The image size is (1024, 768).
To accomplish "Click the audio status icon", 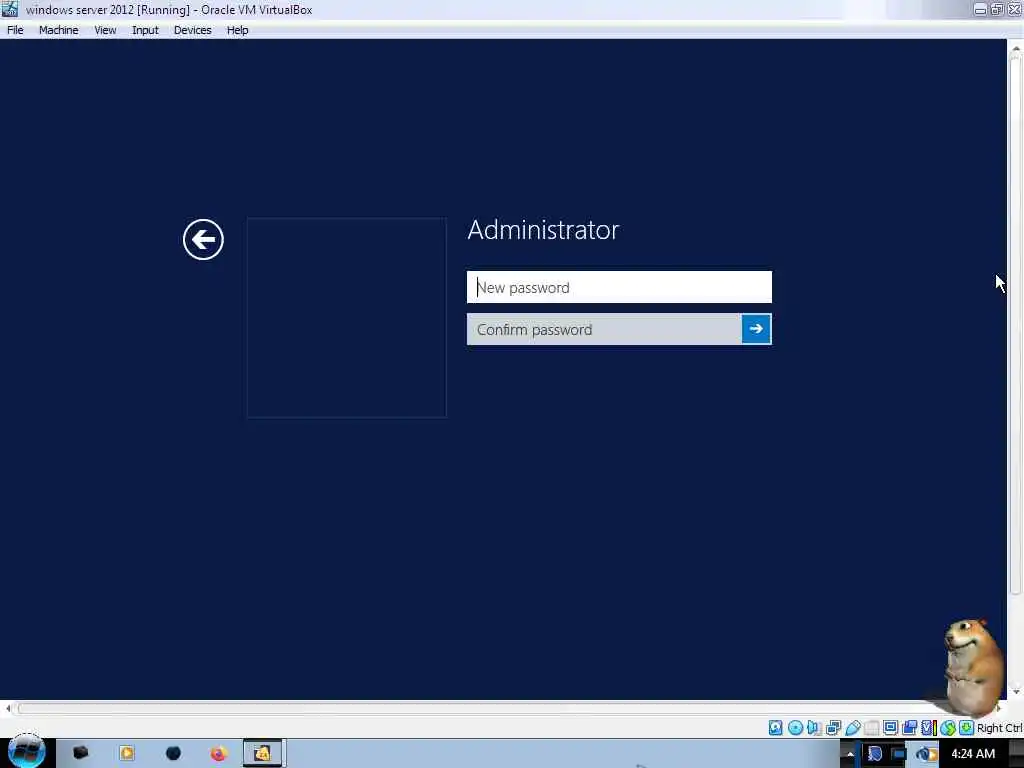I will (x=814, y=728).
